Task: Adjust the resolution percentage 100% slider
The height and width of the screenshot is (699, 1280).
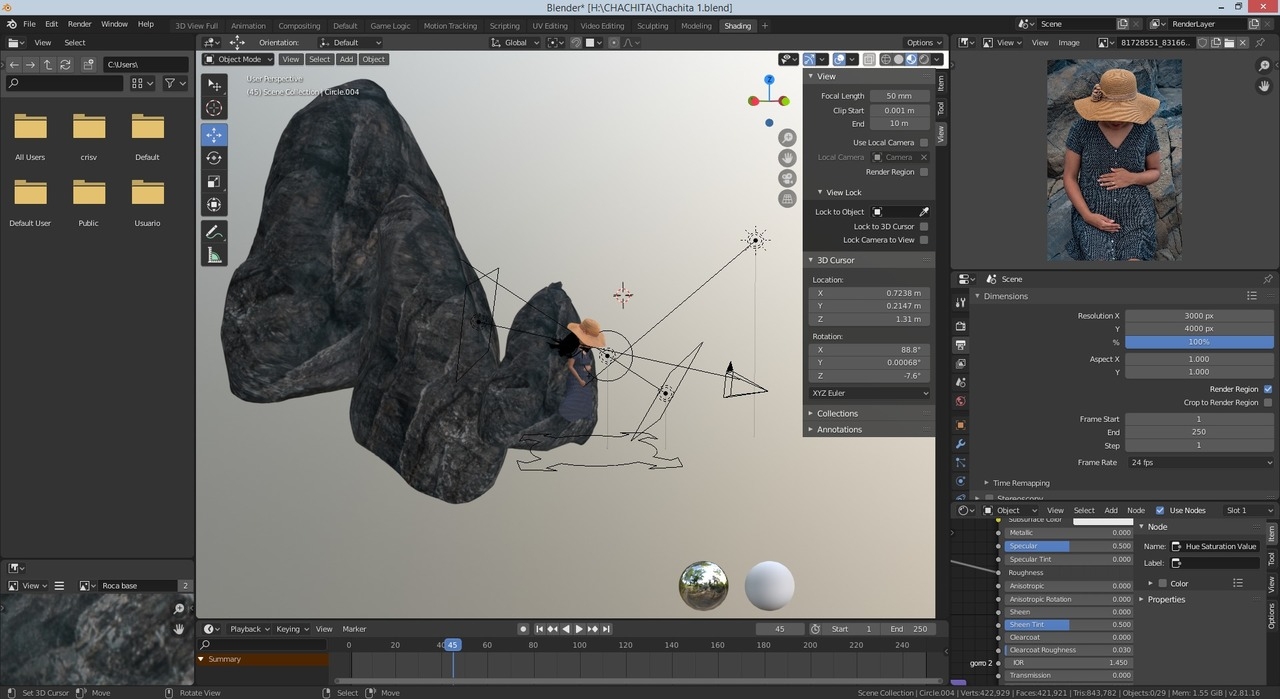Action: (1199, 342)
